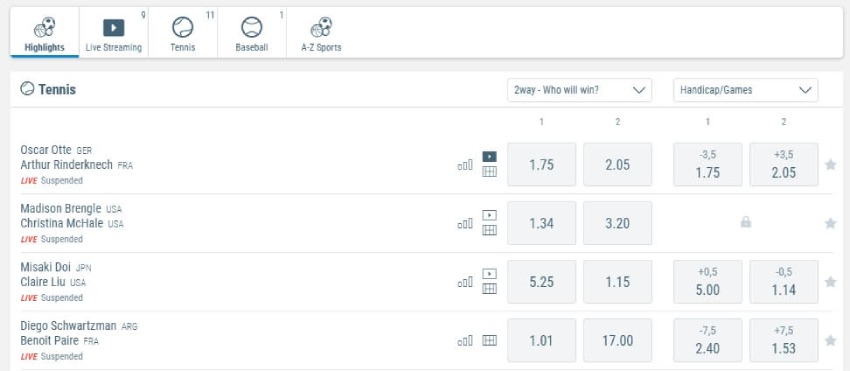The height and width of the screenshot is (371, 850).
Task: Open live stream icon for Doi vs Liu
Action: click(x=489, y=274)
